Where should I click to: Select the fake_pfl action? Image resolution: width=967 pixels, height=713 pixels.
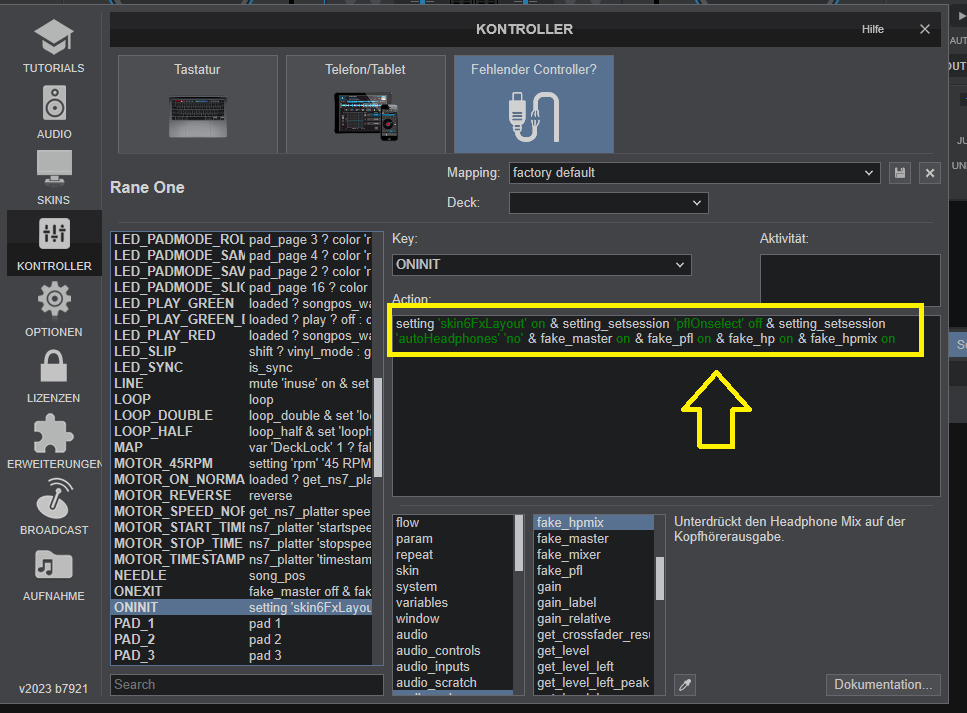594,571
